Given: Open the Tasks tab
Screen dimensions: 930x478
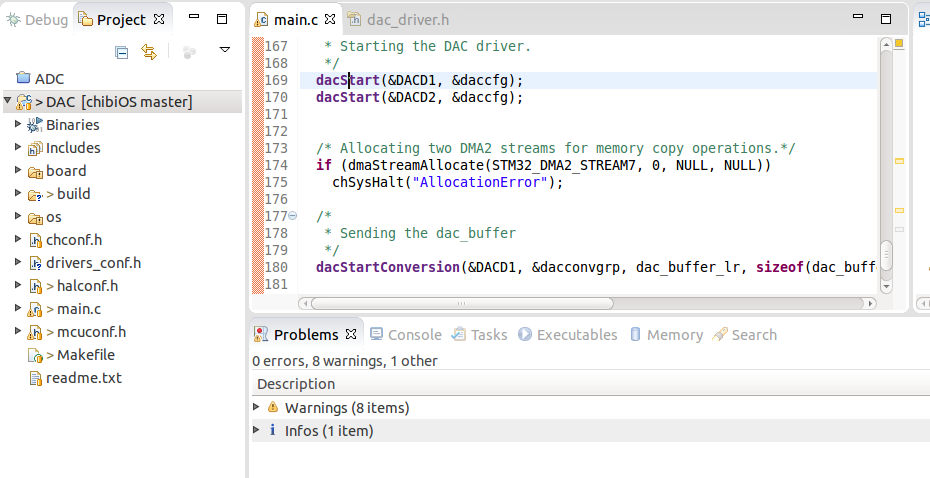Looking at the screenshot, I should coord(479,334).
